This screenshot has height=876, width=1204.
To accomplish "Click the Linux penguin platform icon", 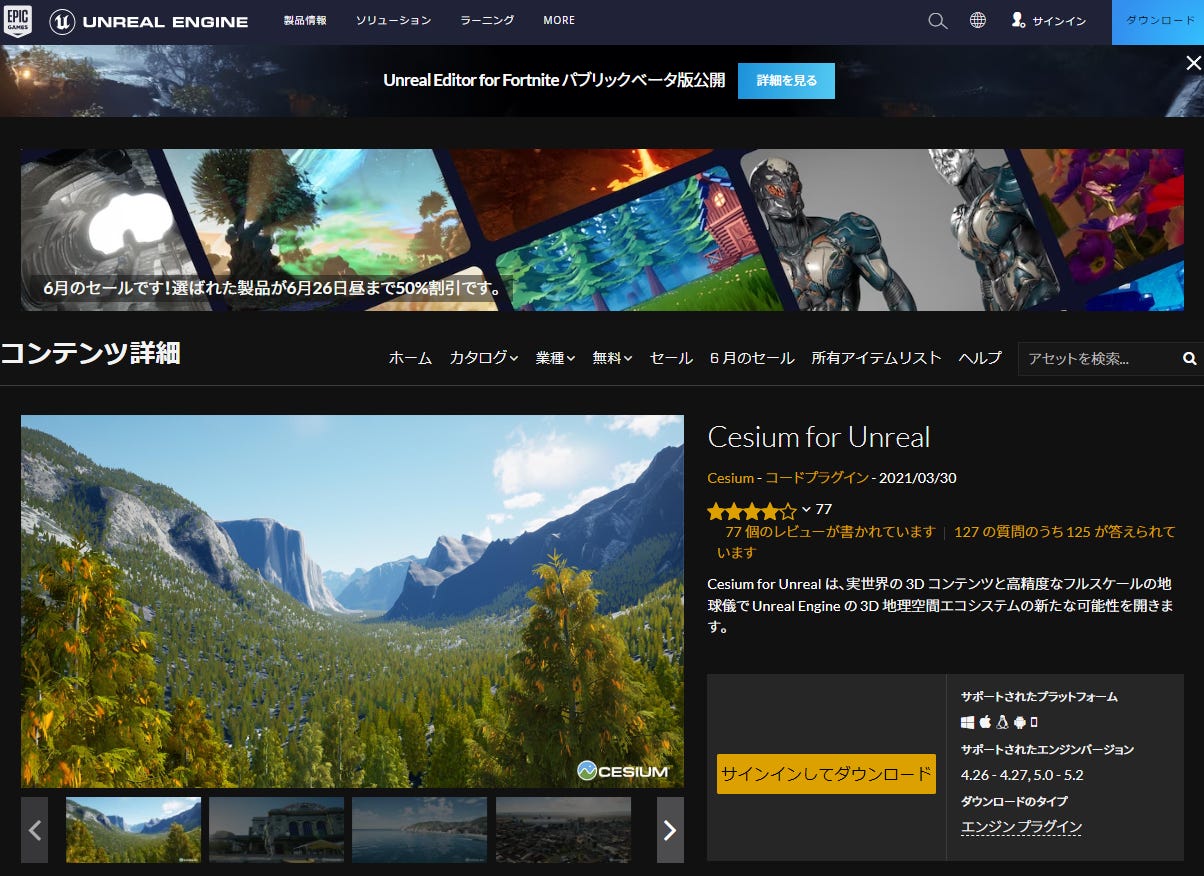I will [1002, 722].
